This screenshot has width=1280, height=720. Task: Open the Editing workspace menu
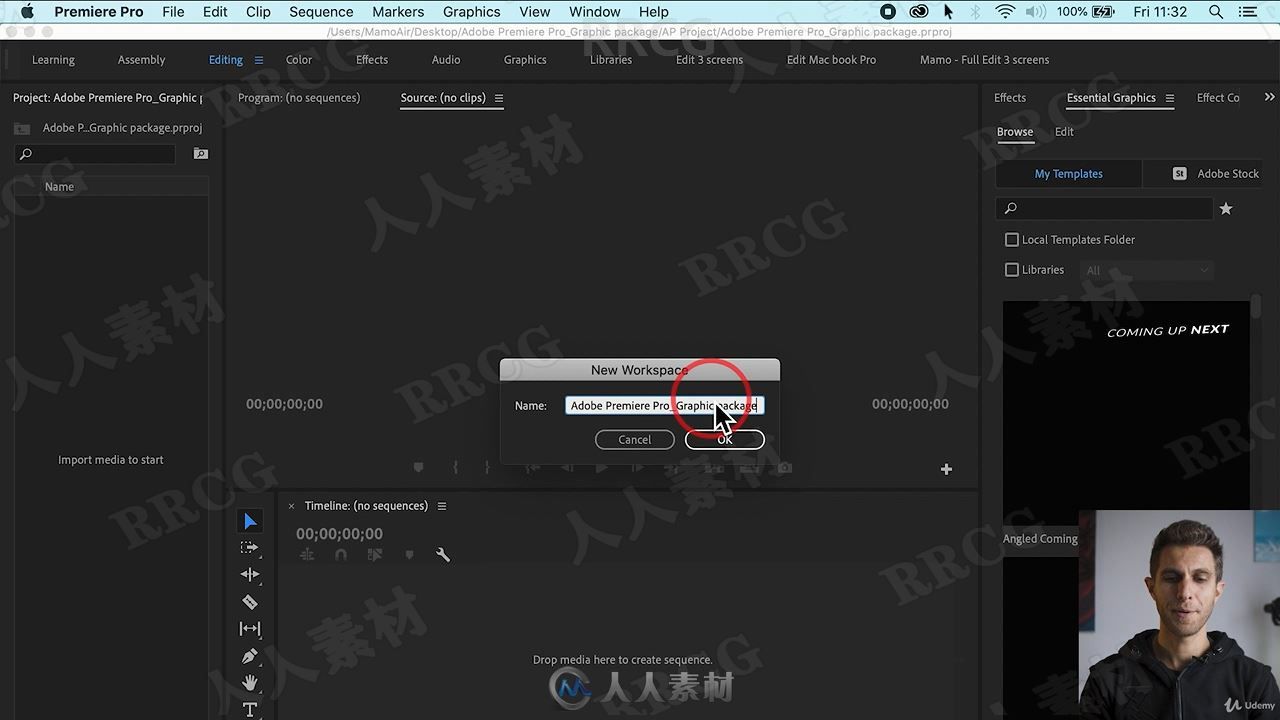tap(259, 60)
